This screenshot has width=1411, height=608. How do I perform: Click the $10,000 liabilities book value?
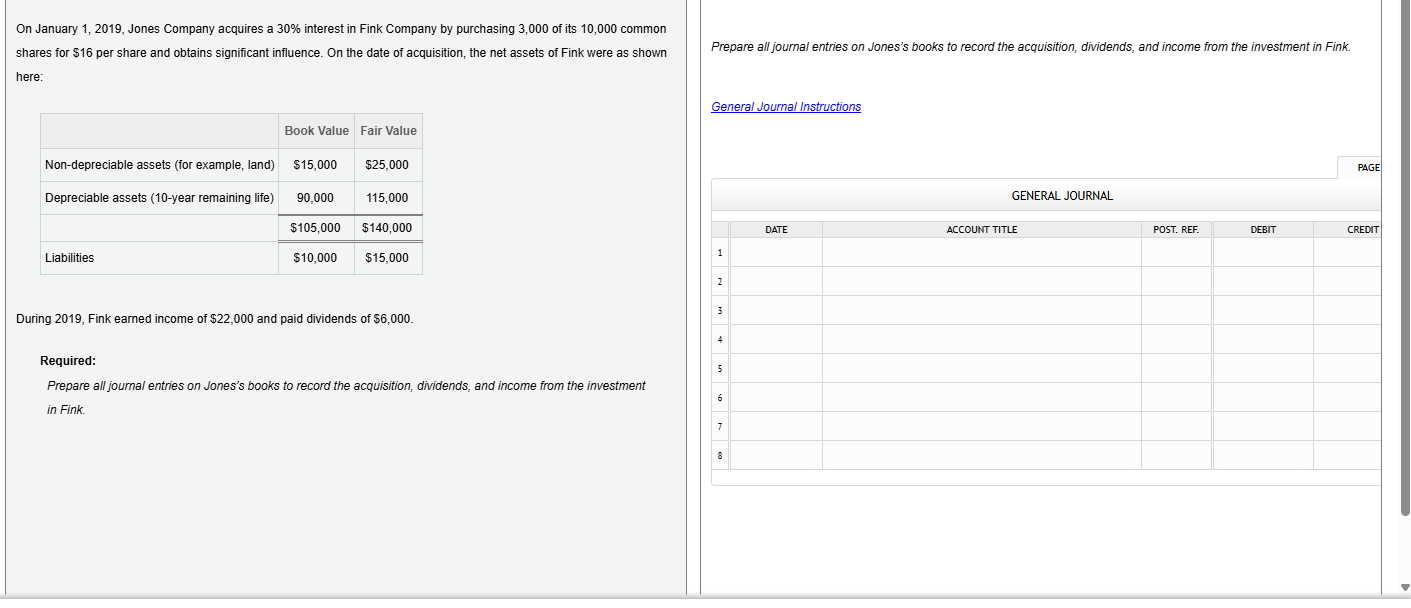(315, 258)
